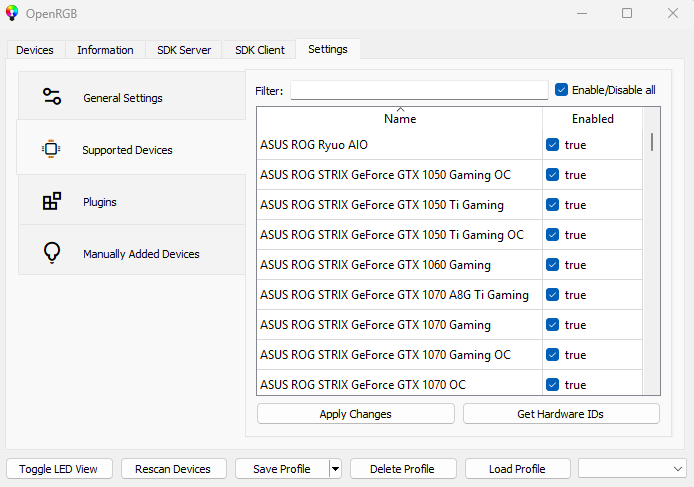Image resolution: width=694 pixels, height=487 pixels.
Task: Maximize the OpenRGB window
Action: tap(627, 13)
